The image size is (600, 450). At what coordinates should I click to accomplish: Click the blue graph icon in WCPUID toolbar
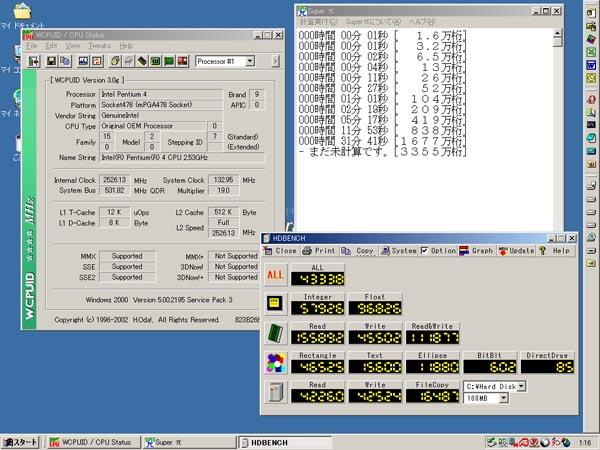83,61
